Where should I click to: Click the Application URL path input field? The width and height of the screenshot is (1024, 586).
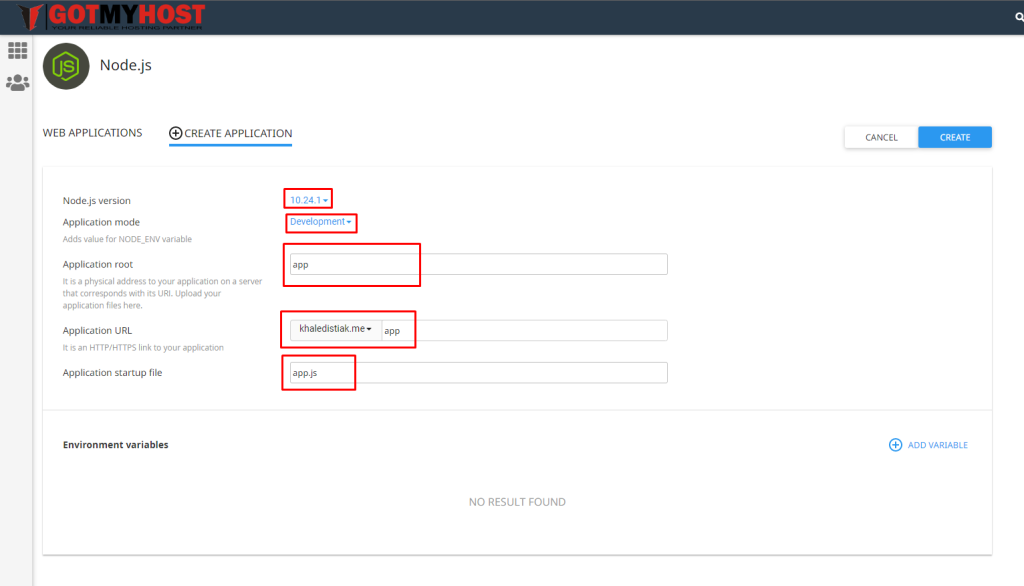coord(523,330)
